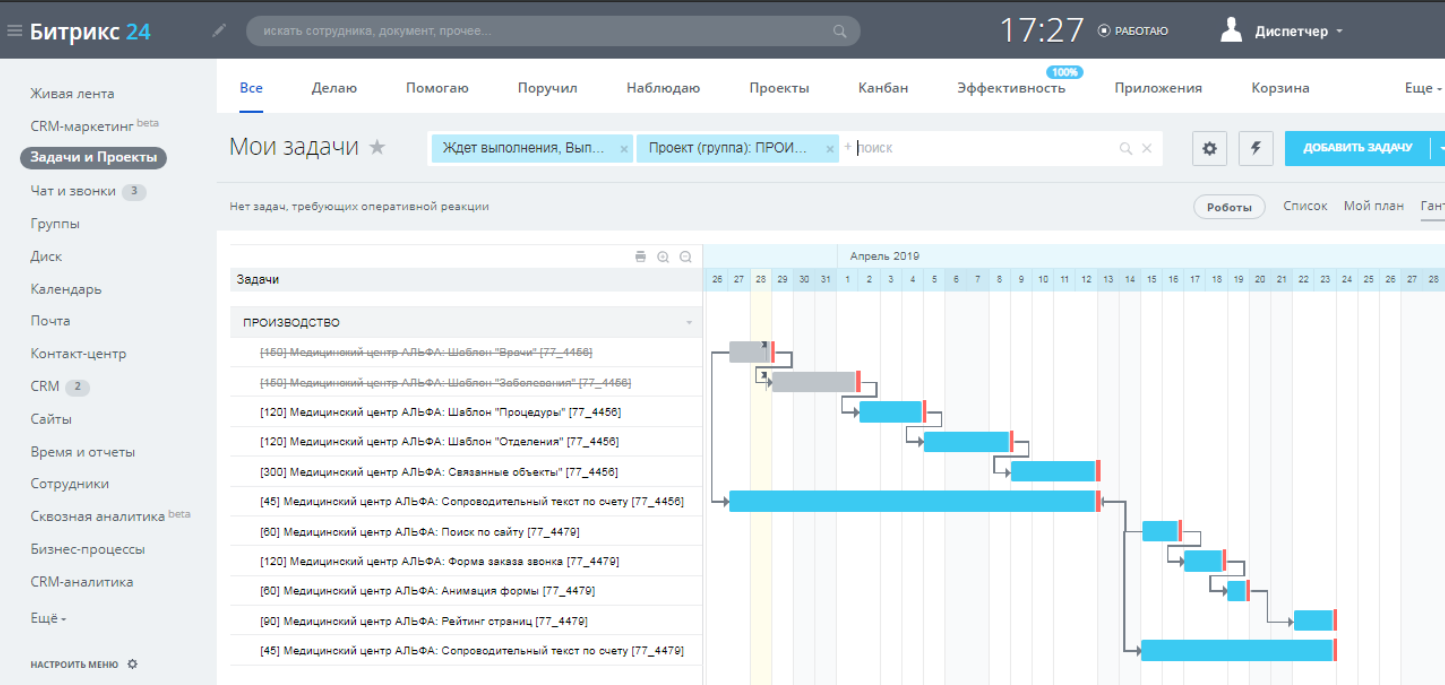Screen dimensions: 1445x685
Task: Click the pencil edit icon in header
Action: coord(220,31)
